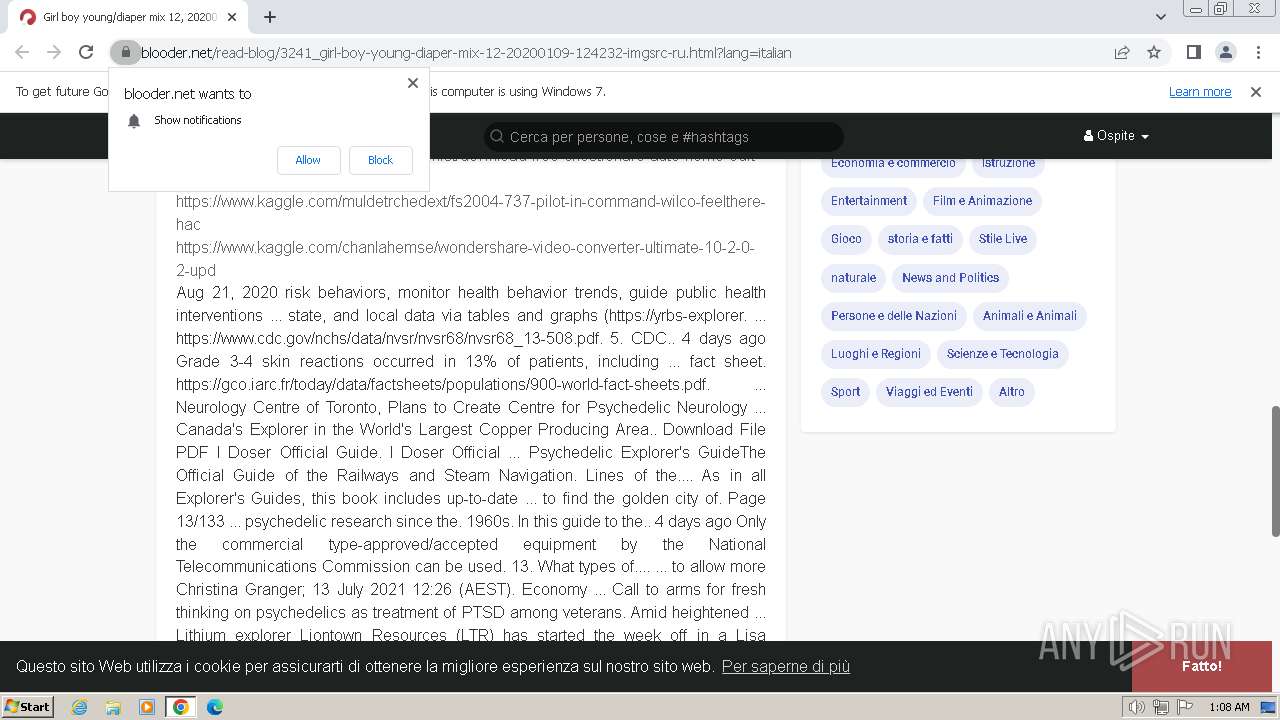Open the Windows Start menu

point(27,707)
